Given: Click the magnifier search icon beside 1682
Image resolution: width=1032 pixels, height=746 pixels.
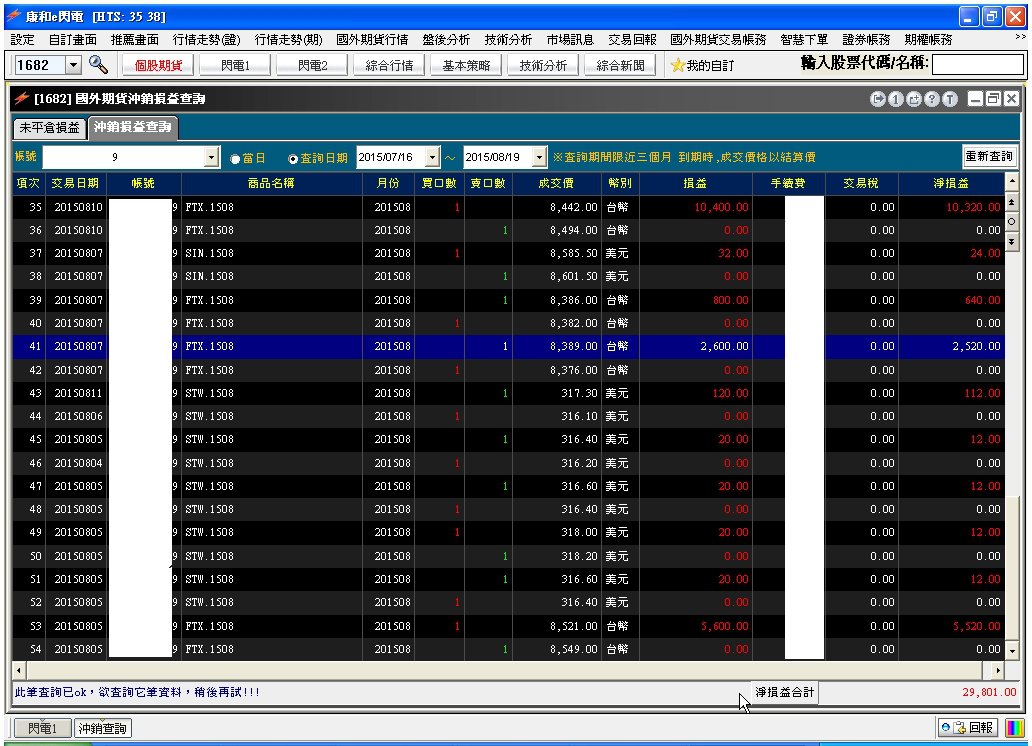Looking at the screenshot, I should click(98, 65).
